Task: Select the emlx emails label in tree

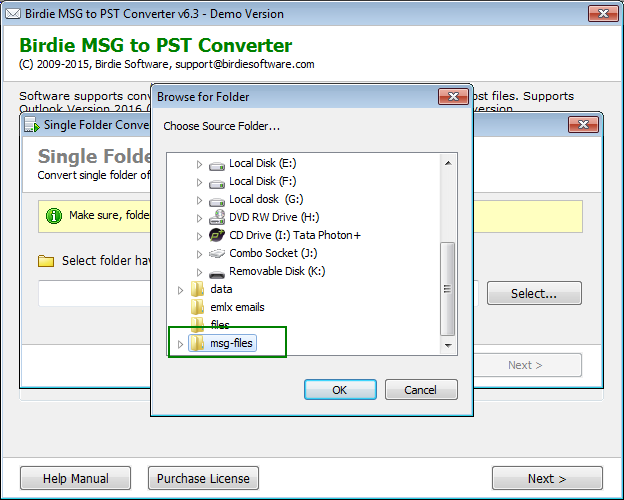Action: (x=237, y=307)
